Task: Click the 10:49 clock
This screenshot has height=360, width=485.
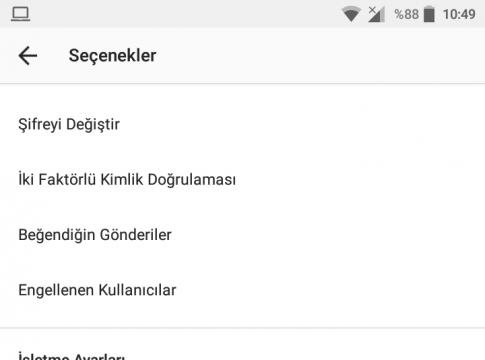Action: point(459,14)
